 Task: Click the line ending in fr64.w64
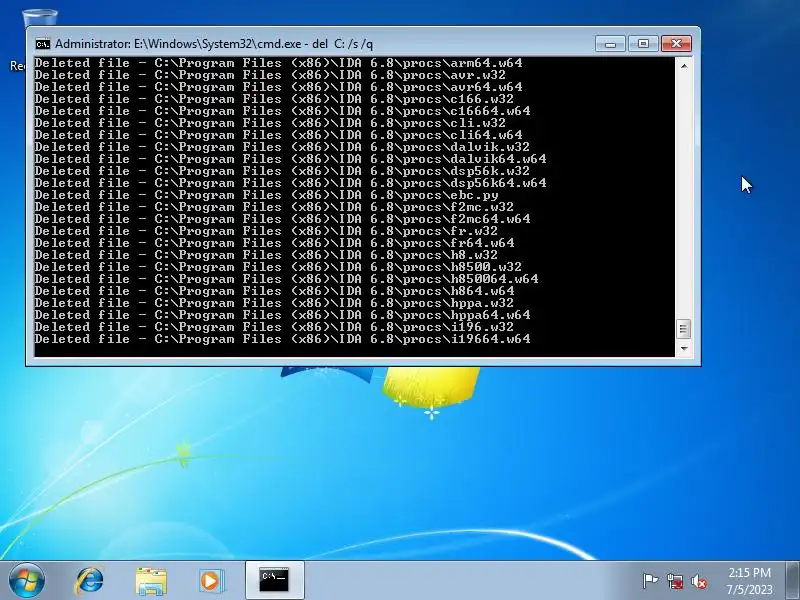click(x=274, y=243)
